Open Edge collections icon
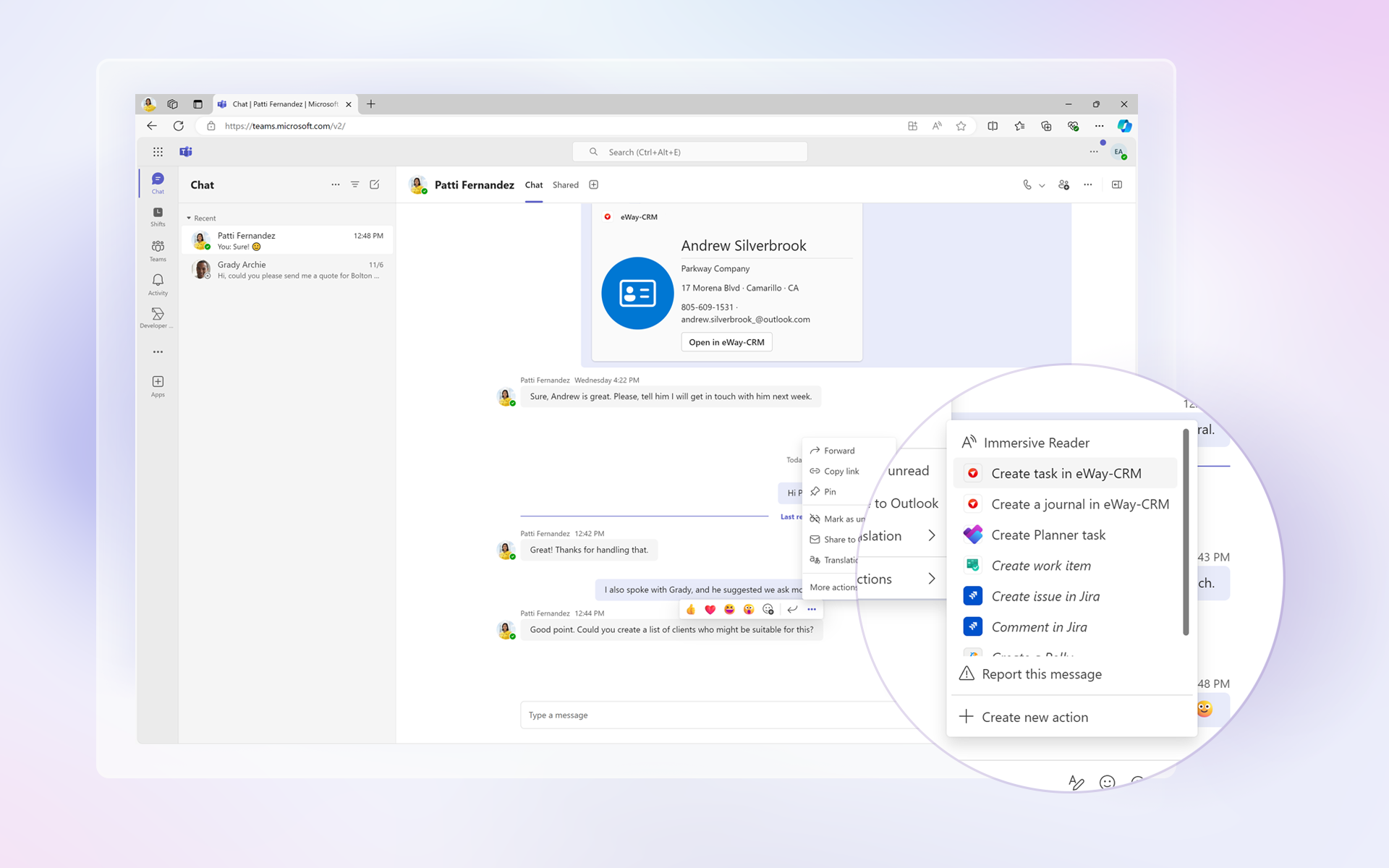Image resolution: width=1389 pixels, height=868 pixels. [x=1046, y=126]
